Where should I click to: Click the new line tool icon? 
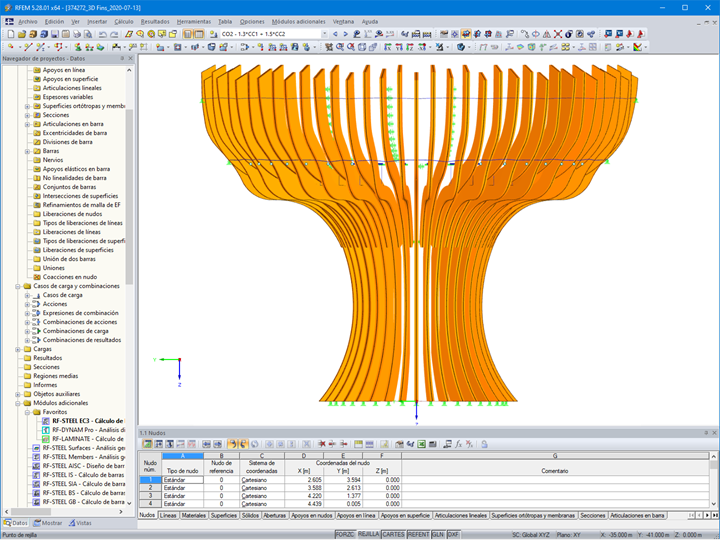tap(28, 47)
